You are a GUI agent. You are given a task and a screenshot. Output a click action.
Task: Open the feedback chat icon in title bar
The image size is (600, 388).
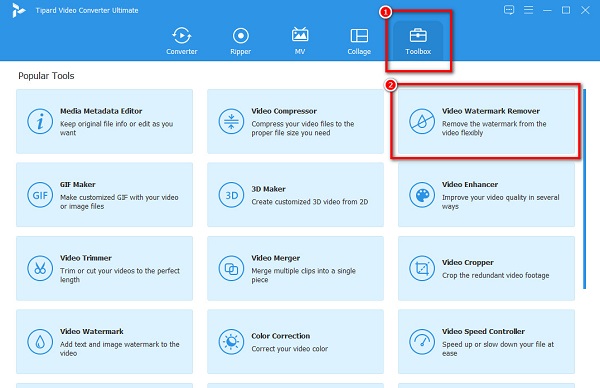509,10
